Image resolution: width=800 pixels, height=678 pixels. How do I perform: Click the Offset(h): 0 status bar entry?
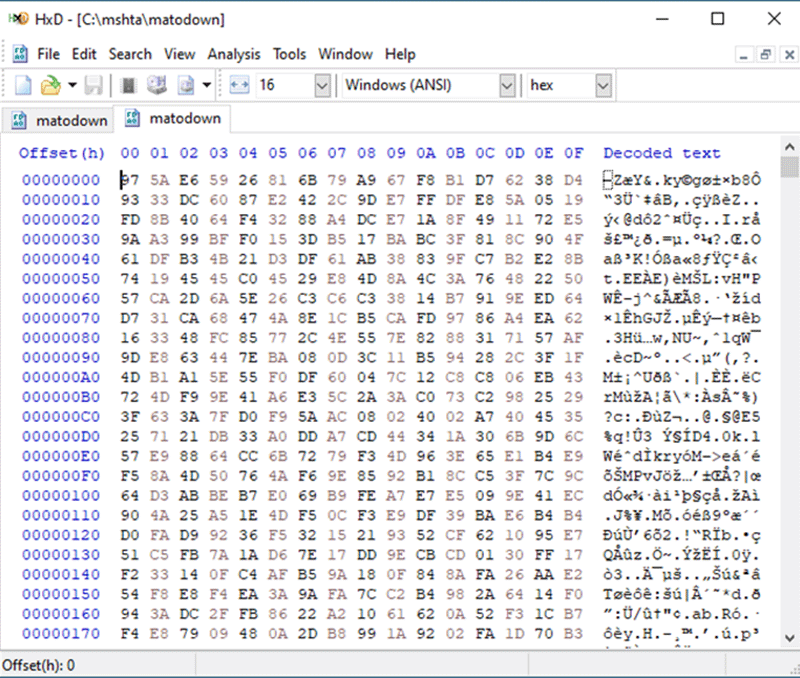(39, 665)
